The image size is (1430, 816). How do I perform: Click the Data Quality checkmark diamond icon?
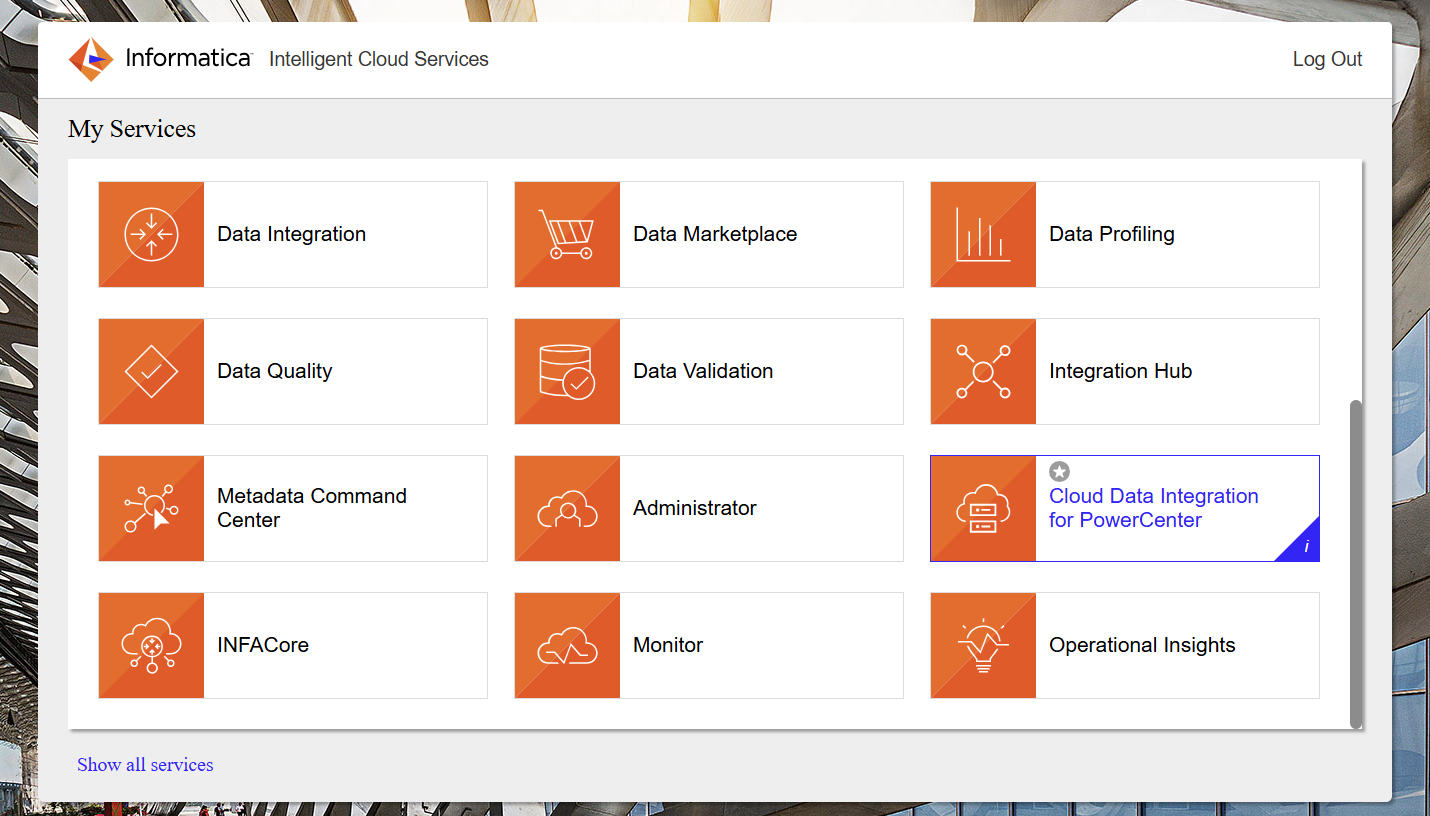[151, 371]
